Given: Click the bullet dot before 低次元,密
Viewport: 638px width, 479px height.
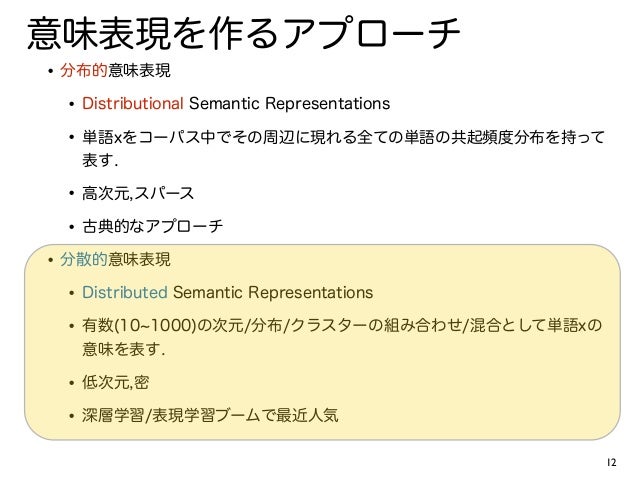Looking at the screenshot, I should 71,382.
